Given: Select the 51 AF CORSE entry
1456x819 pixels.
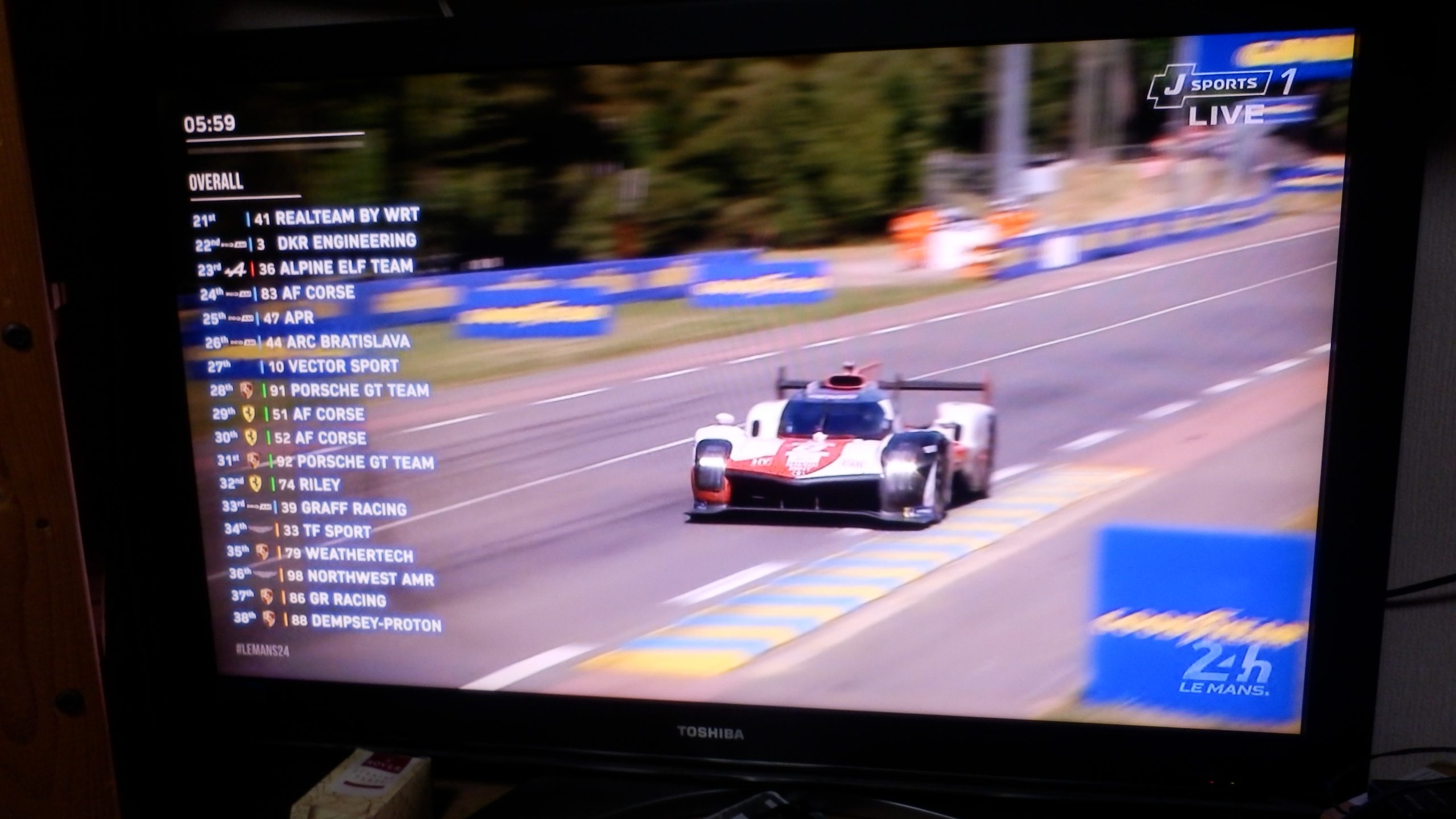Looking at the screenshot, I should click(318, 415).
